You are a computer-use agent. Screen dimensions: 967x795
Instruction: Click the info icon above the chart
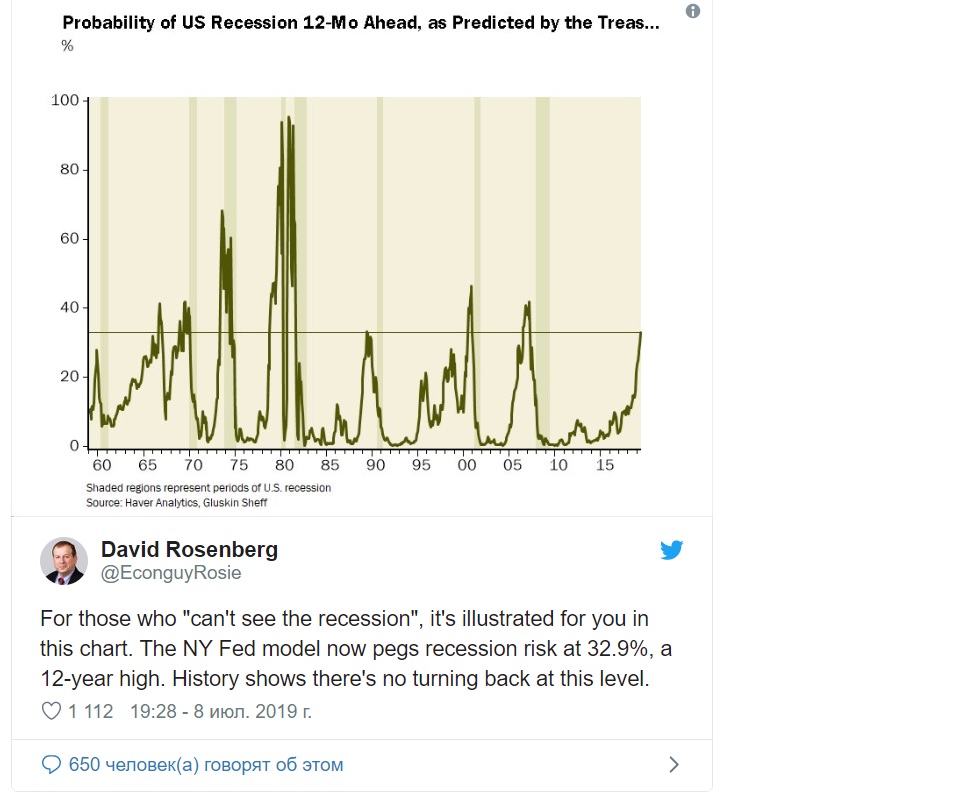coord(693,11)
